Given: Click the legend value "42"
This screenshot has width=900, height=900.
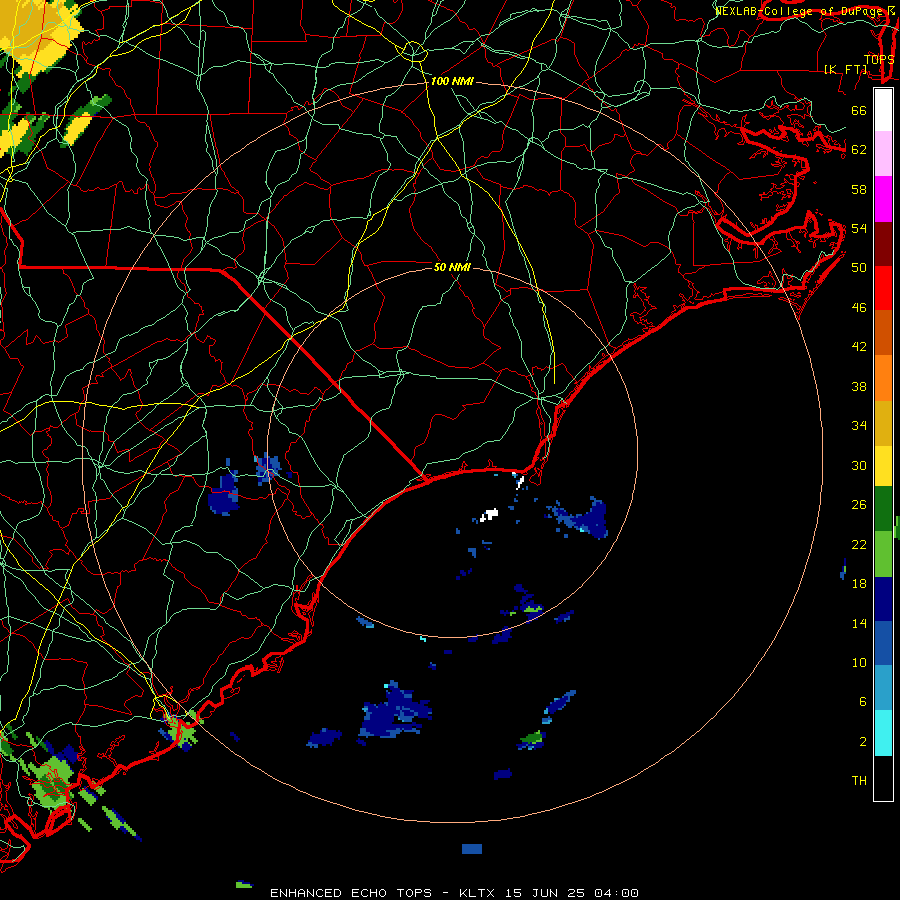Looking at the screenshot, I should pos(859,347).
